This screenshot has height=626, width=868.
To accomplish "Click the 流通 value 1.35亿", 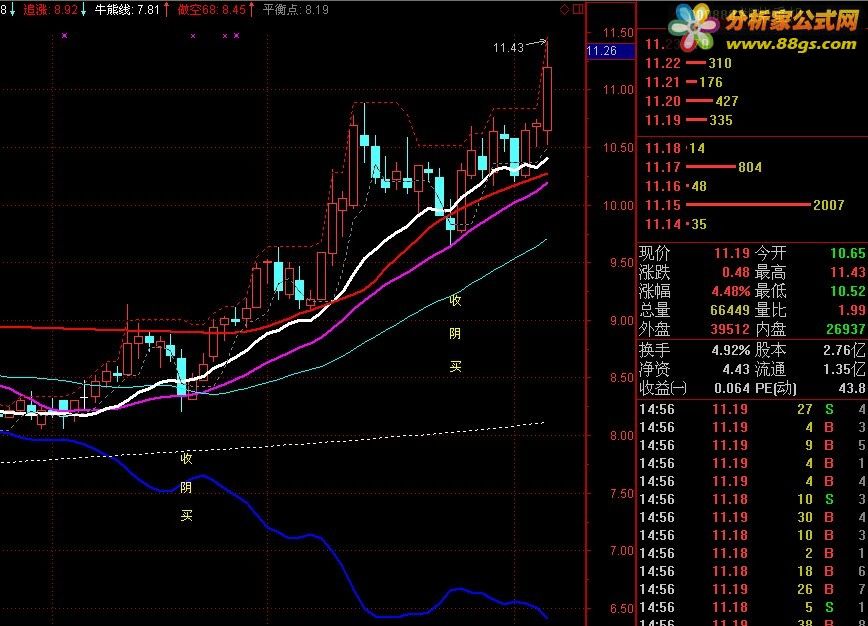I will (x=844, y=370).
